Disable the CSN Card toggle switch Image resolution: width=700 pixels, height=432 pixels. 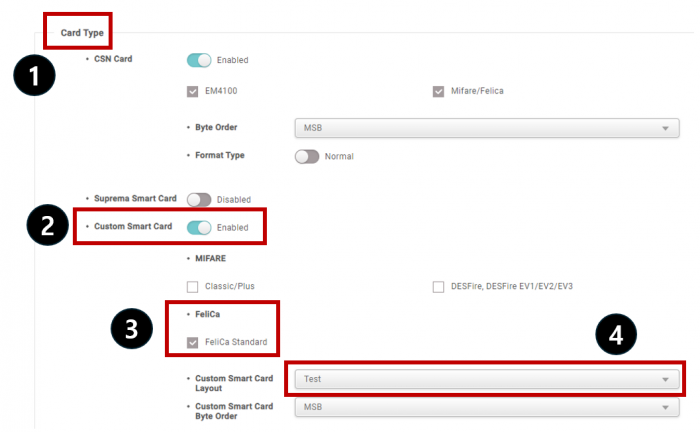[x=199, y=60]
